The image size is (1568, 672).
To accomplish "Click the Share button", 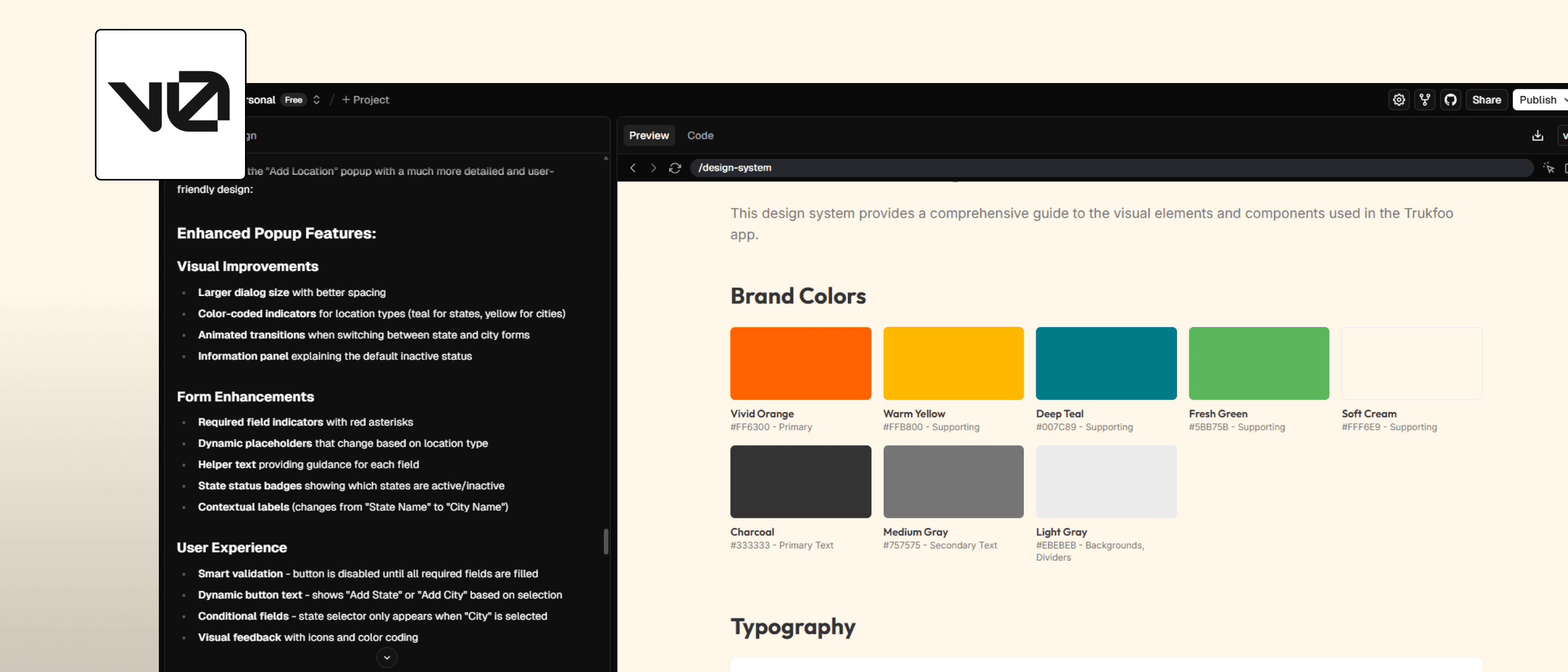I will (1486, 99).
